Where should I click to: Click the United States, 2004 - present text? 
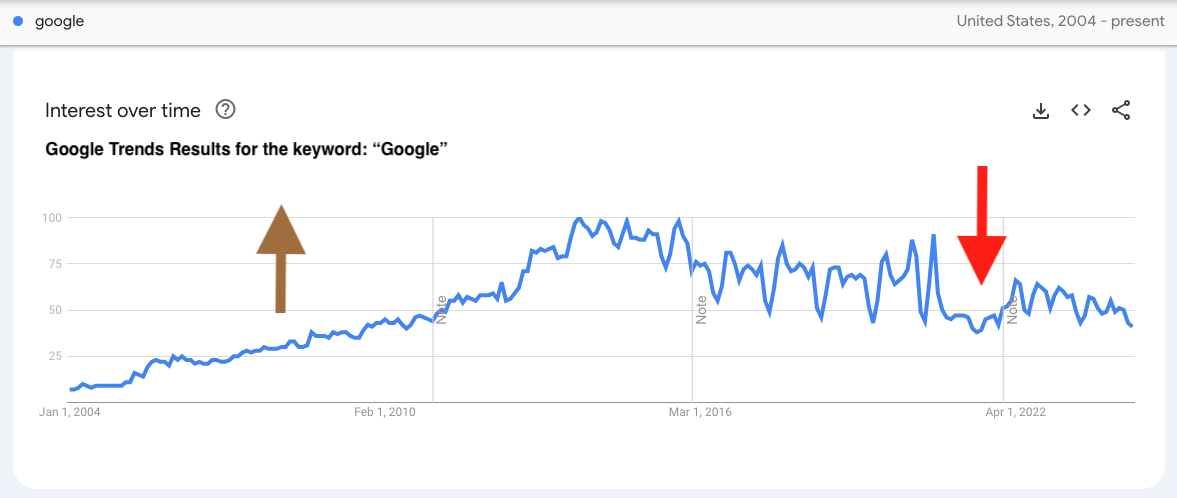1060,21
